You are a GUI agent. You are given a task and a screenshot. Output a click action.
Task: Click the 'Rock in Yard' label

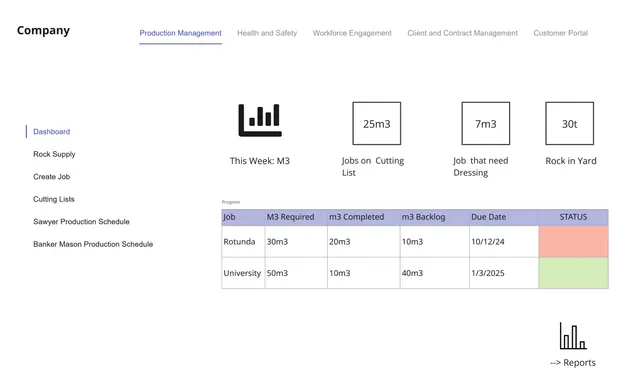pyautogui.click(x=571, y=161)
